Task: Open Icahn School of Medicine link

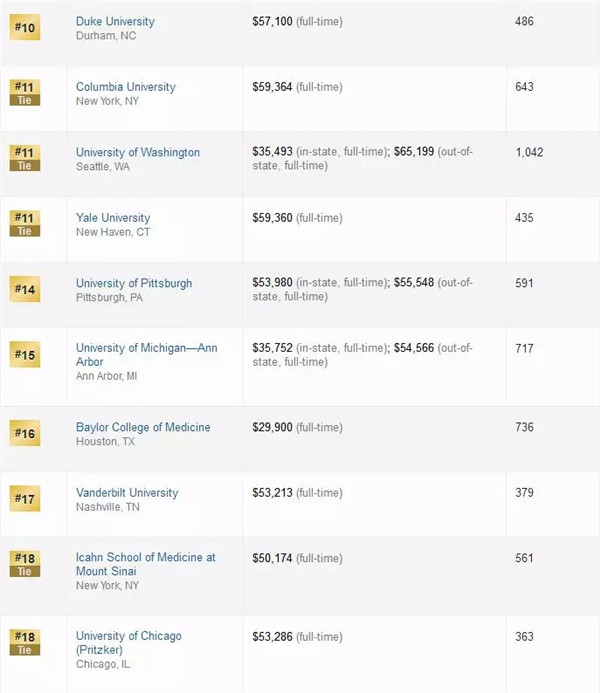Action: [145, 557]
